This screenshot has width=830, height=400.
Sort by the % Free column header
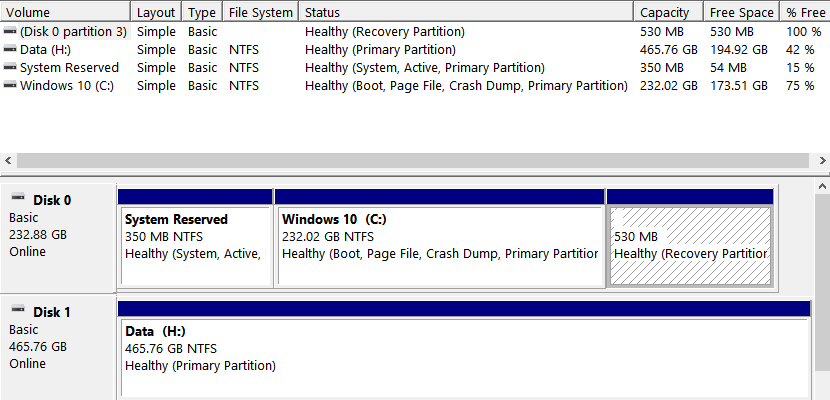tap(805, 12)
